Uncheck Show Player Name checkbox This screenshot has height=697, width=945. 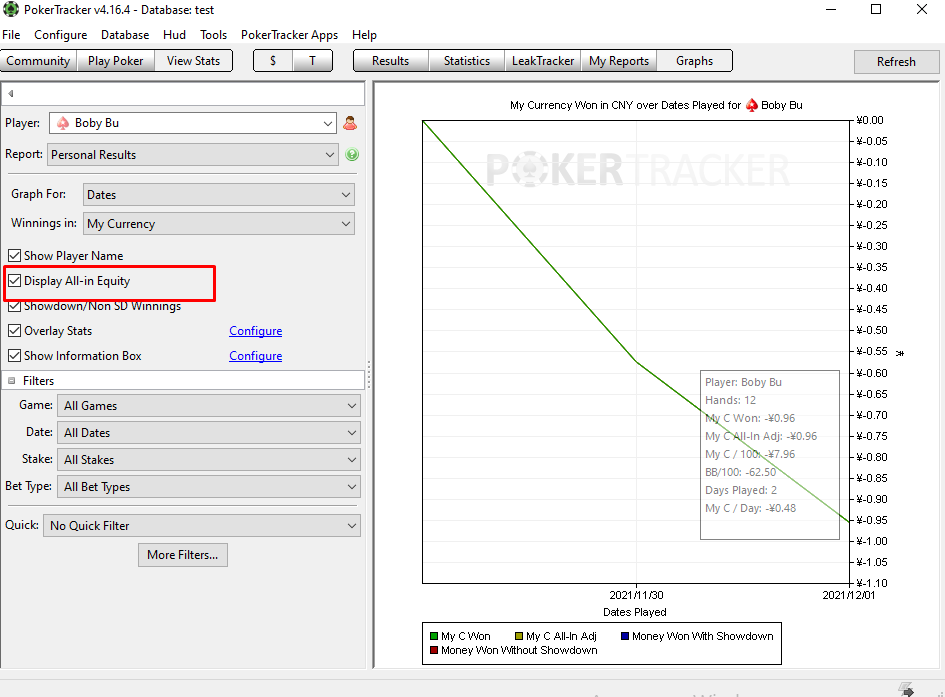pos(14,255)
